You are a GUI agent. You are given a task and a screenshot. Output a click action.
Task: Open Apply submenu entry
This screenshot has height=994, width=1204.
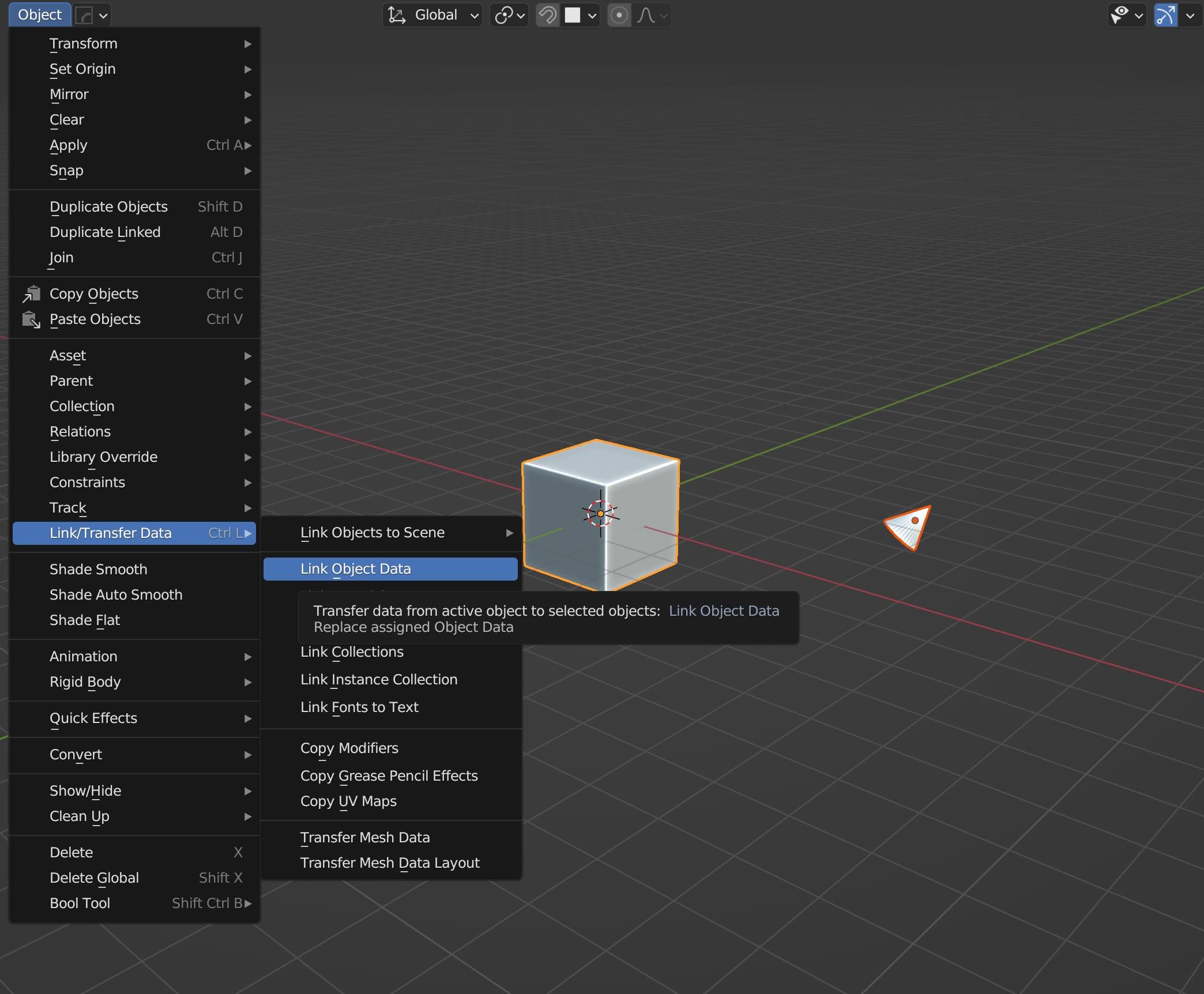pos(134,145)
